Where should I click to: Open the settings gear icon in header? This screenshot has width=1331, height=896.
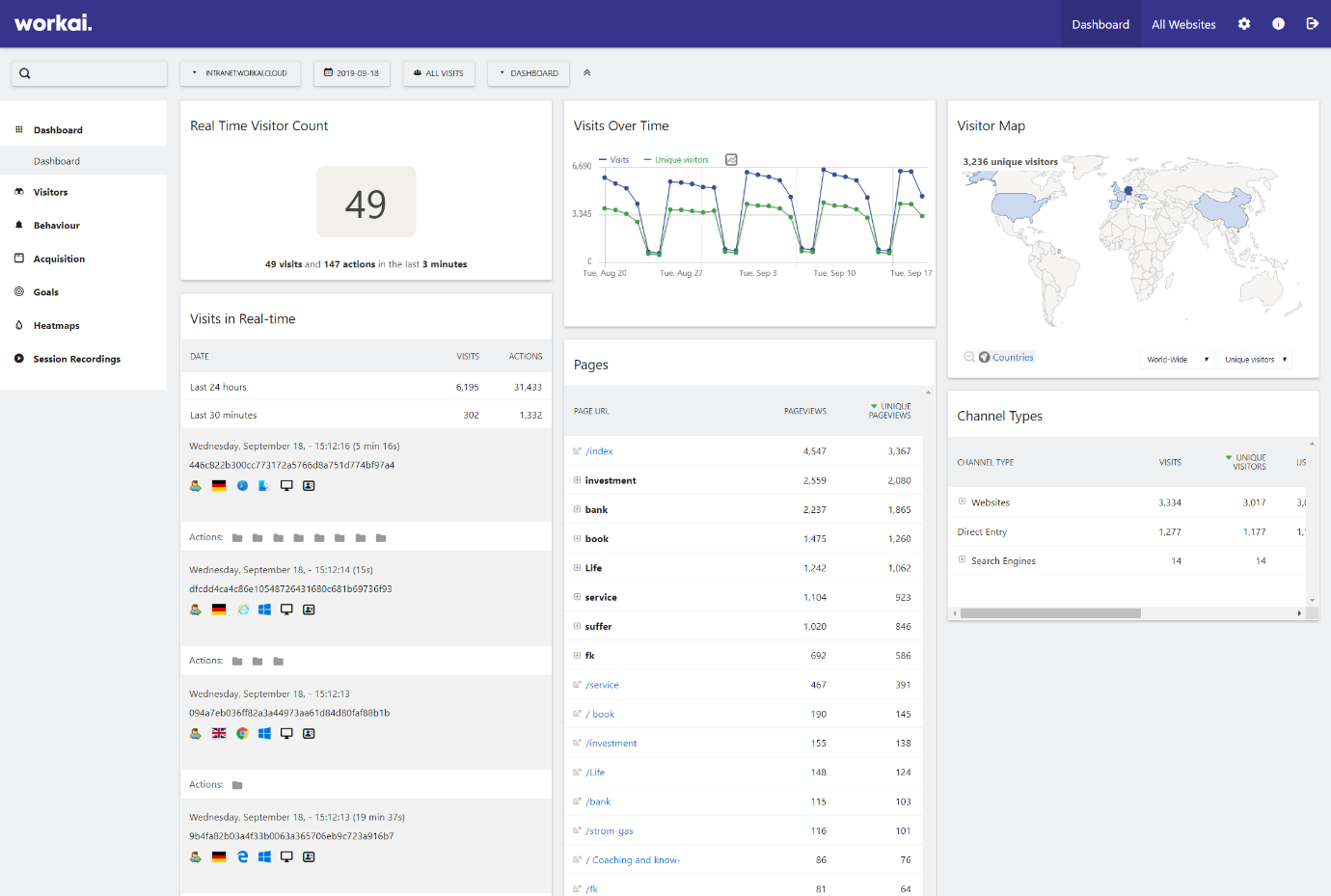point(1244,24)
